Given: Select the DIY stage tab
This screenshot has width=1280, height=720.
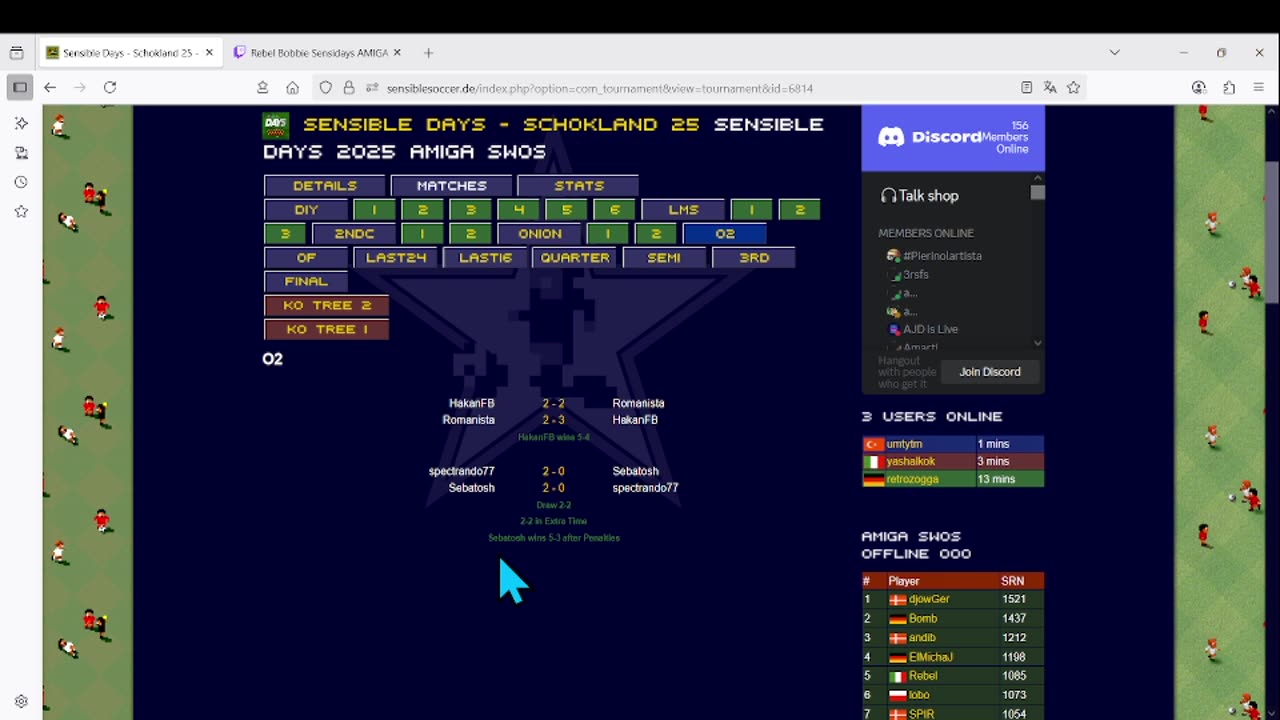Looking at the screenshot, I should pyautogui.click(x=306, y=210).
